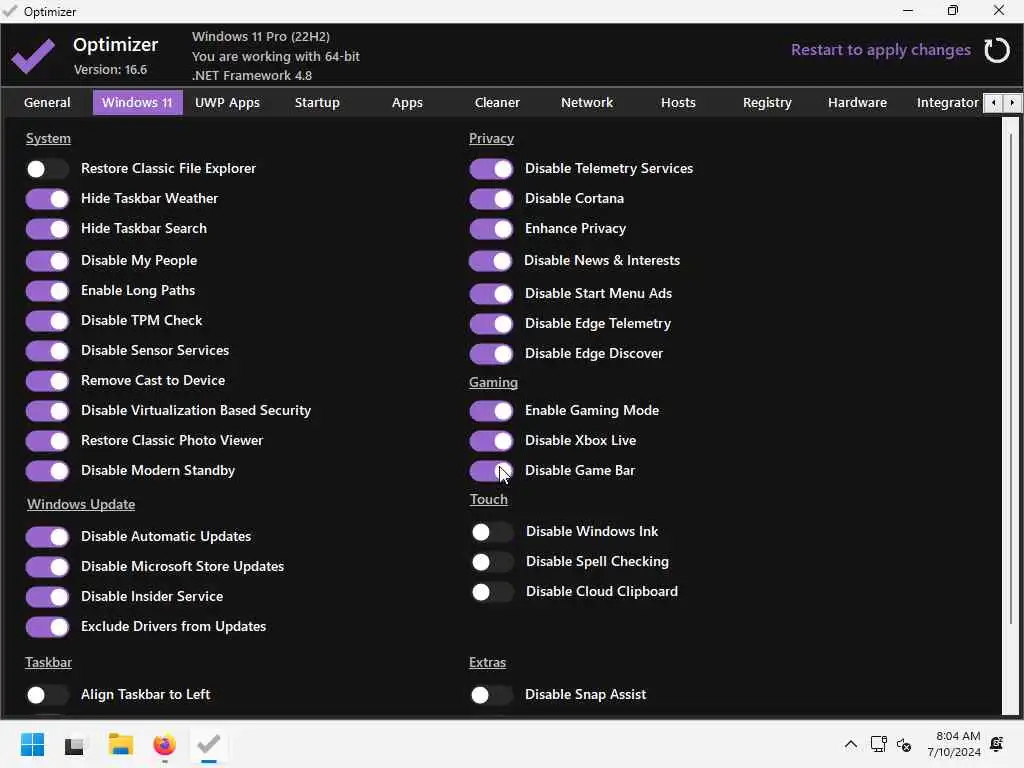Image resolution: width=1024 pixels, height=768 pixels.
Task: Toggle Enhance Privacy switch
Action: pyautogui.click(x=491, y=229)
